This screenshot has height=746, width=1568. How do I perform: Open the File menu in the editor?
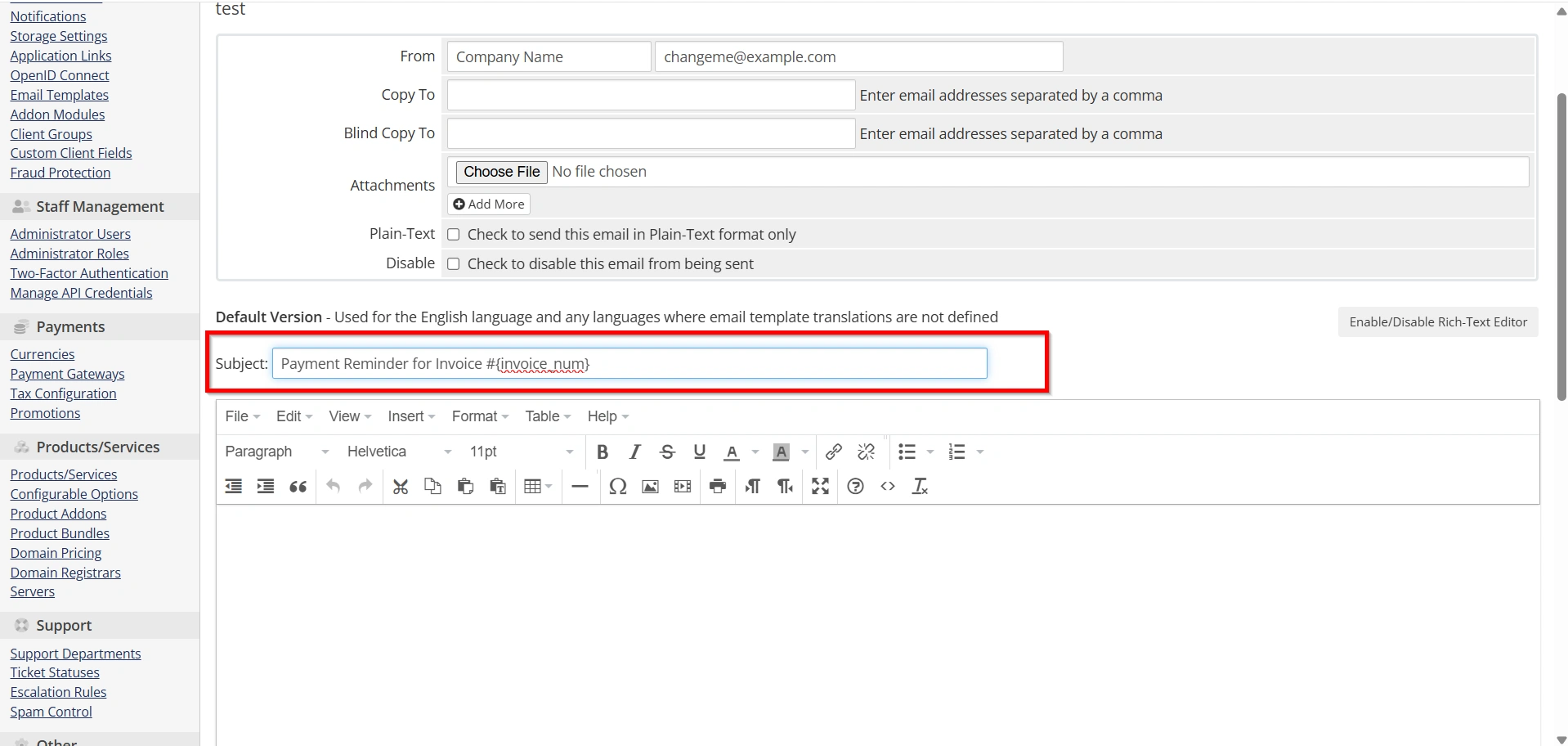(x=243, y=416)
